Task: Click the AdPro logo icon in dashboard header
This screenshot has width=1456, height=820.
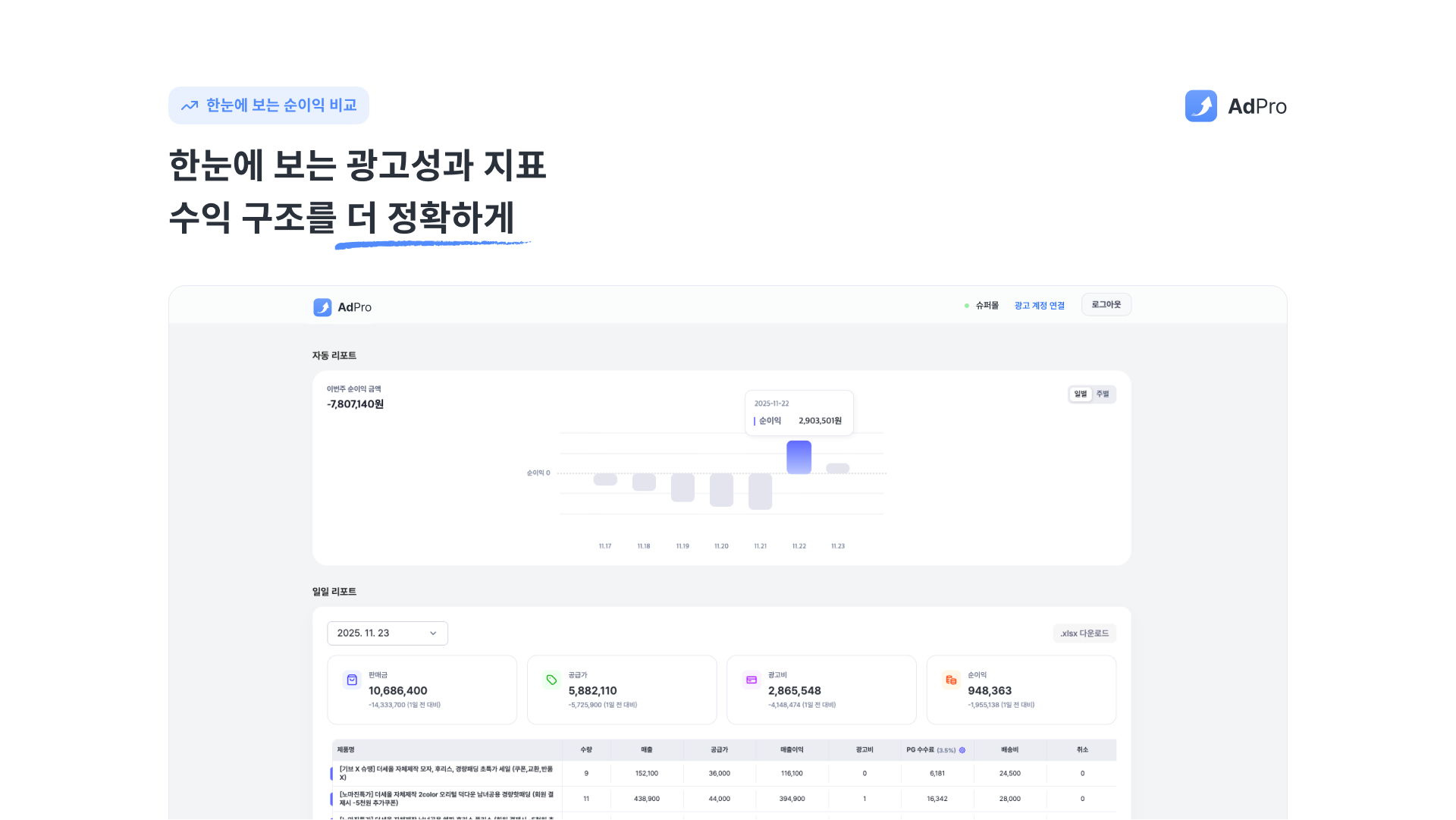Action: pyautogui.click(x=322, y=307)
